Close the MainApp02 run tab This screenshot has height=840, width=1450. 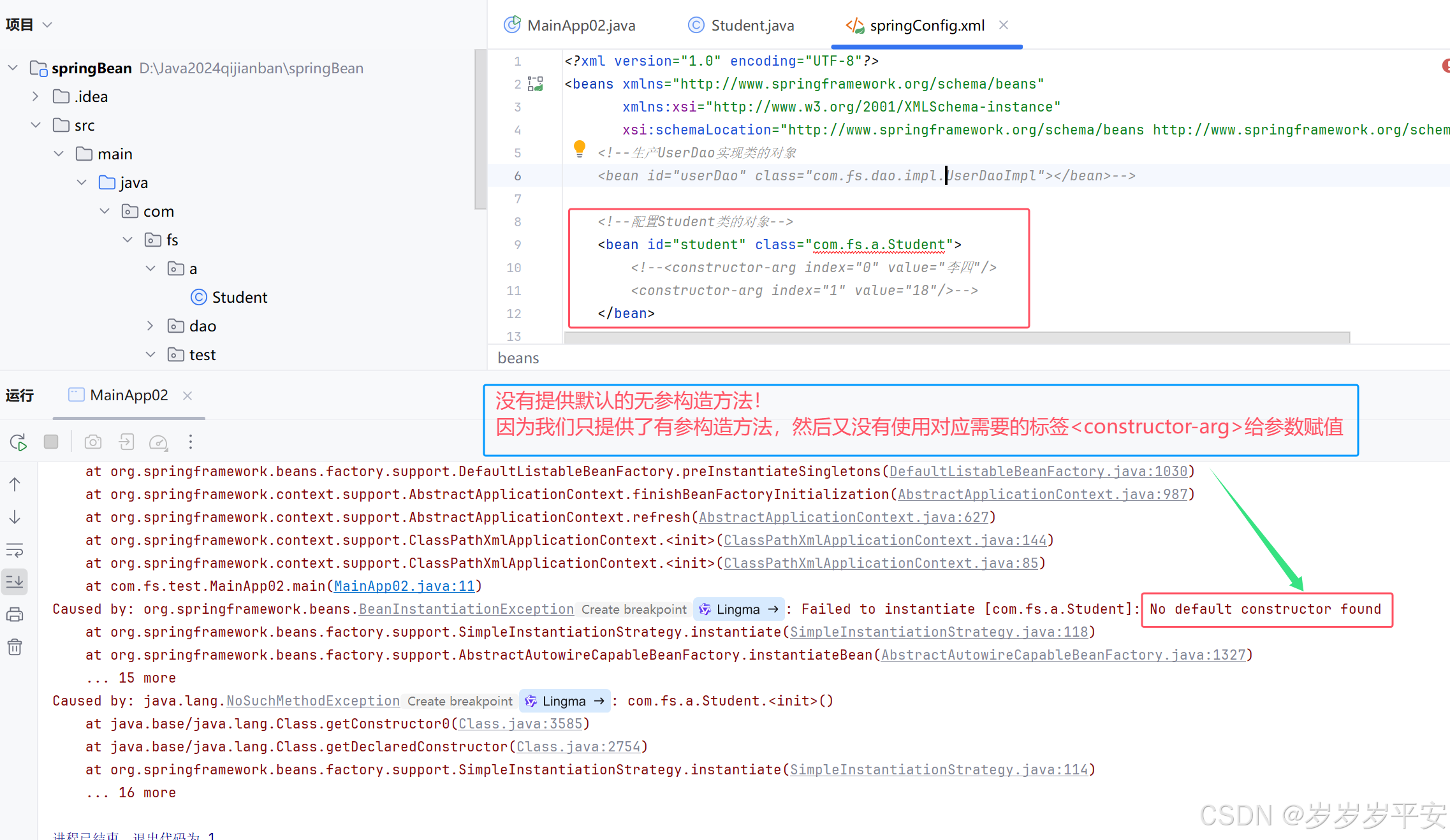coord(187,396)
